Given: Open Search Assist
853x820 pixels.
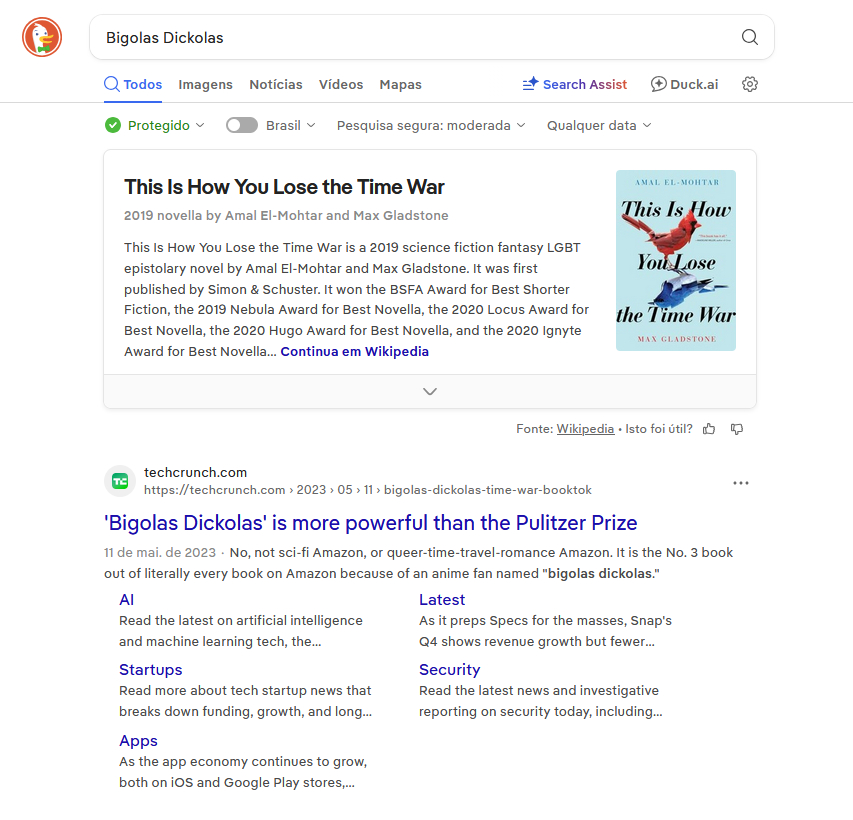Looking at the screenshot, I should pos(575,85).
